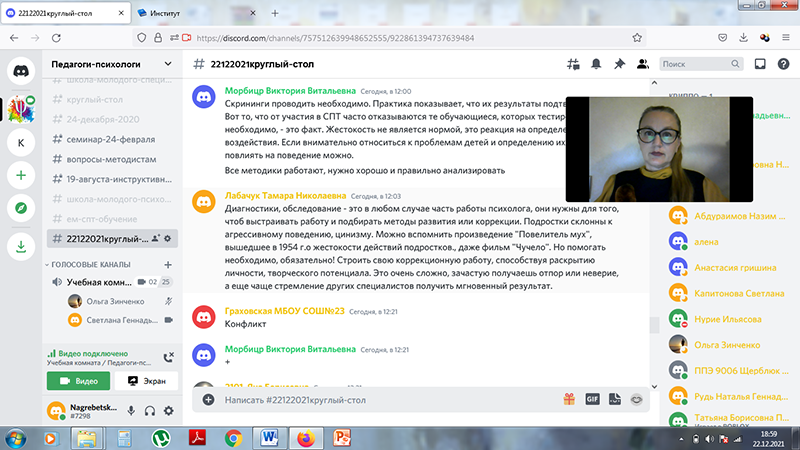Screen dimensions: 800x450
Task: Create voice channel plus icon
Action: coord(168,264)
